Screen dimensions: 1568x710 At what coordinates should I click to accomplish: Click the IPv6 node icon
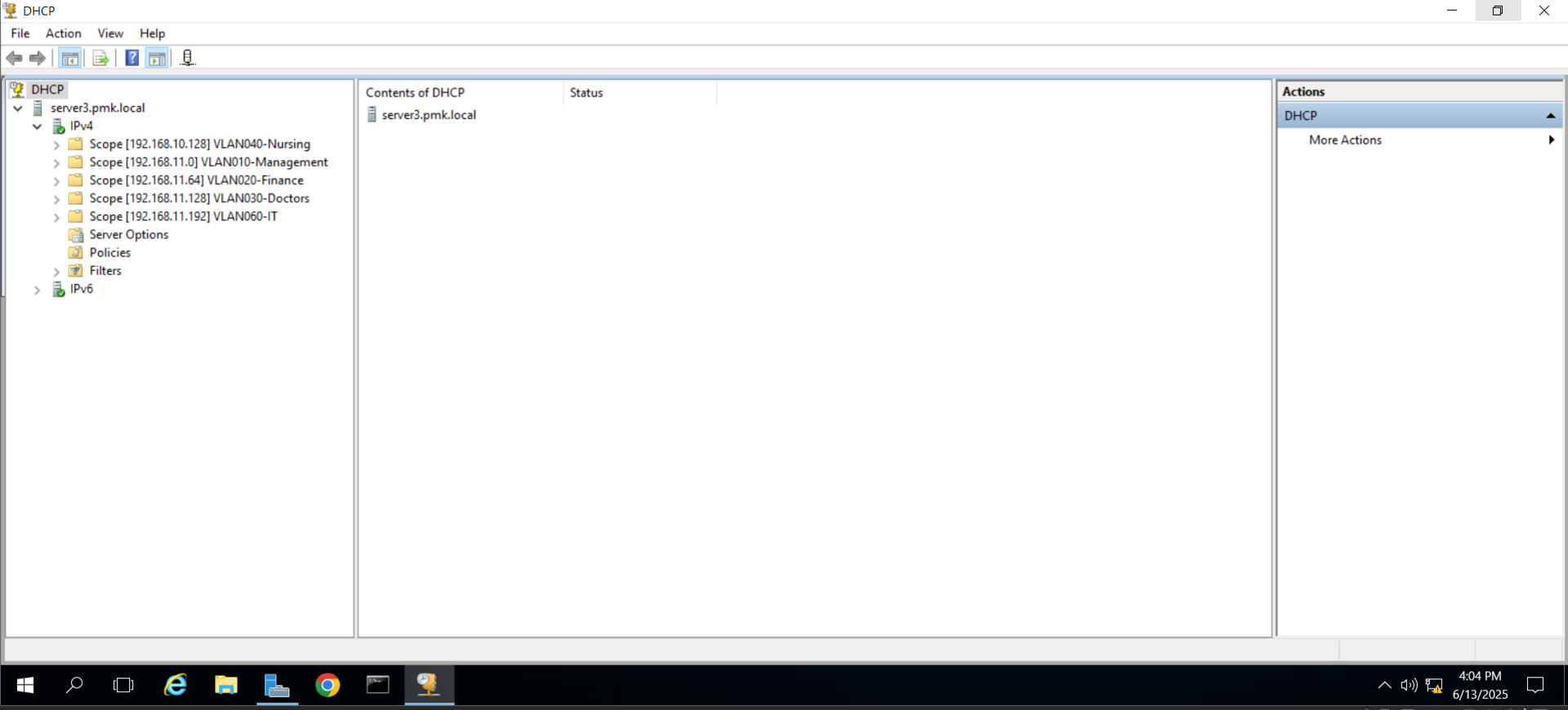pyautogui.click(x=59, y=290)
